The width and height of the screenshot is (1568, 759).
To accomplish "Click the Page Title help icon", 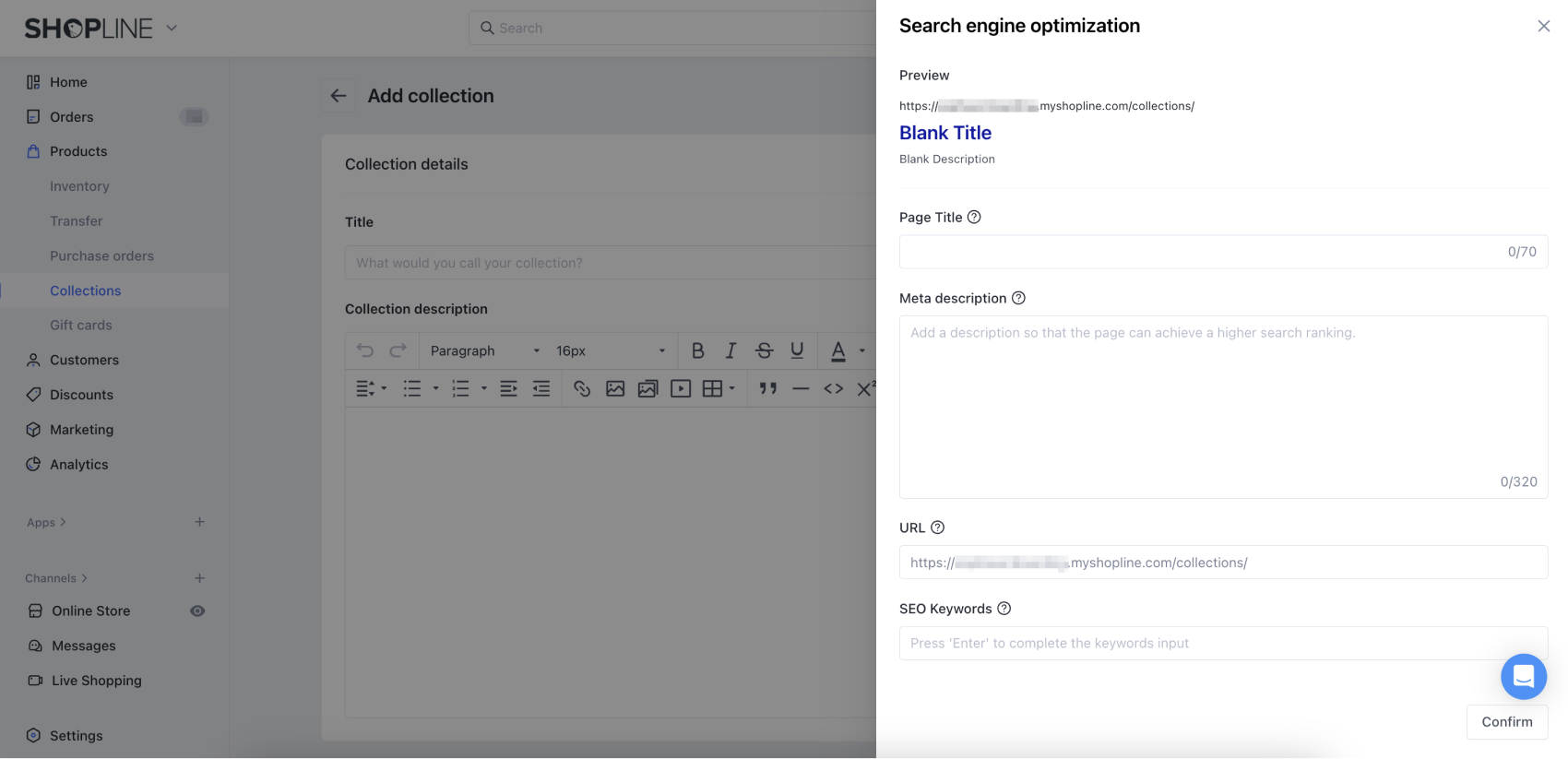I will coord(974,217).
